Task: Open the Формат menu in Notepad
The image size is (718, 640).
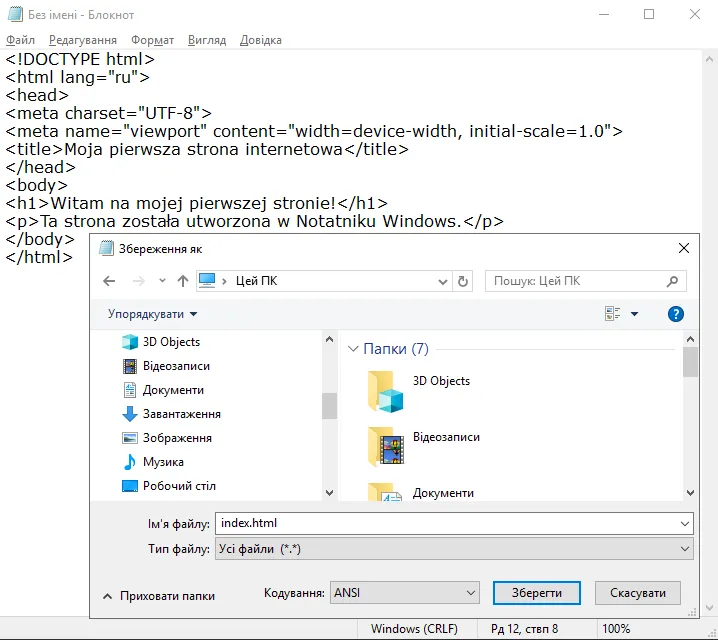Action: [152, 40]
